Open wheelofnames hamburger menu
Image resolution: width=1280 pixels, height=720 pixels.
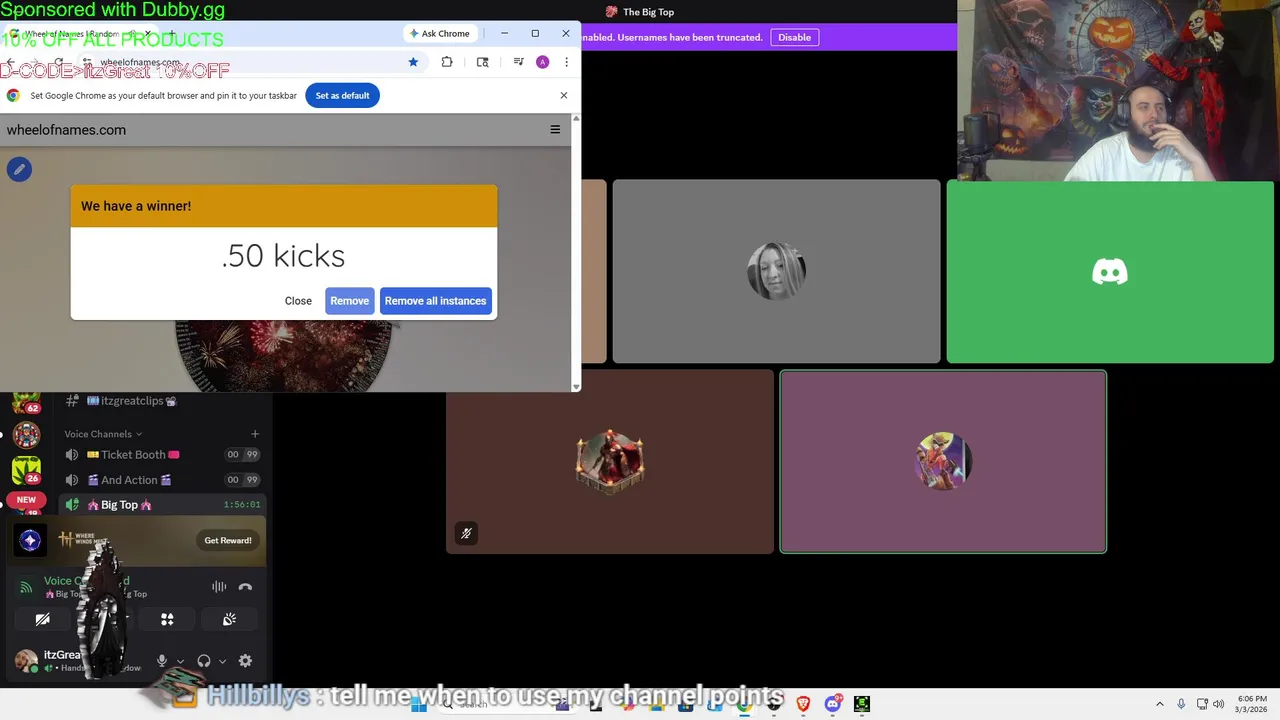[x=555, y=129]
